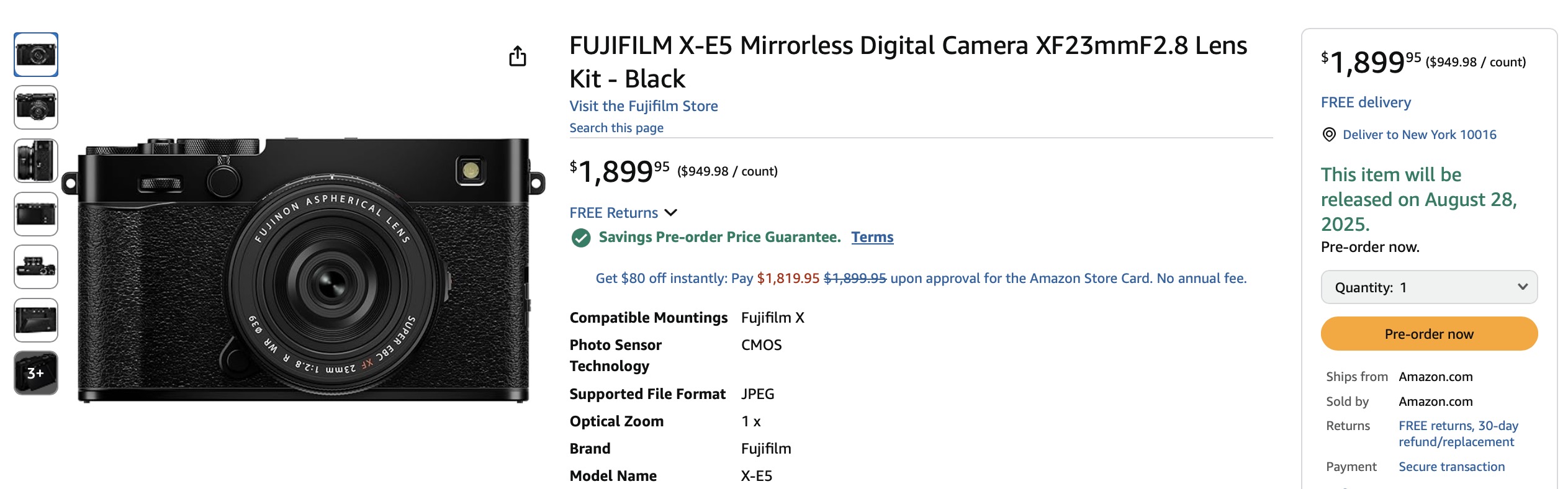1568x489 pixels.
Task: Click the Pre-order now button
Action: pyautogui.click(x=1429, y=334)
